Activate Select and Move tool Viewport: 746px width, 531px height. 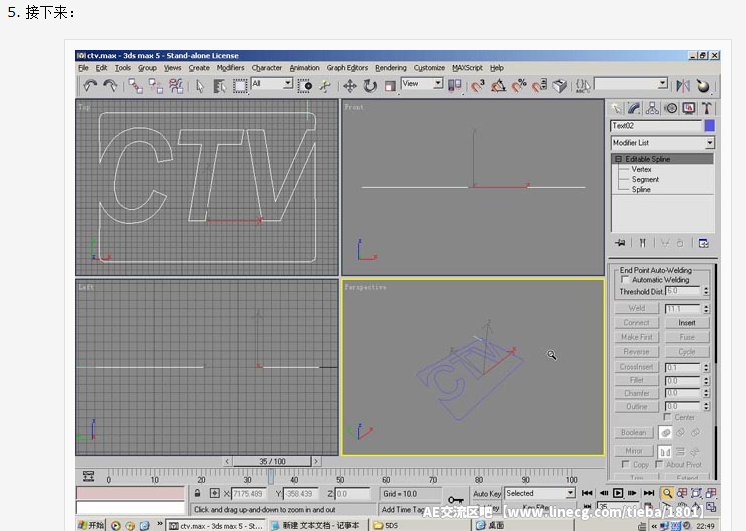pyautogui.click(x=350, y=86)
